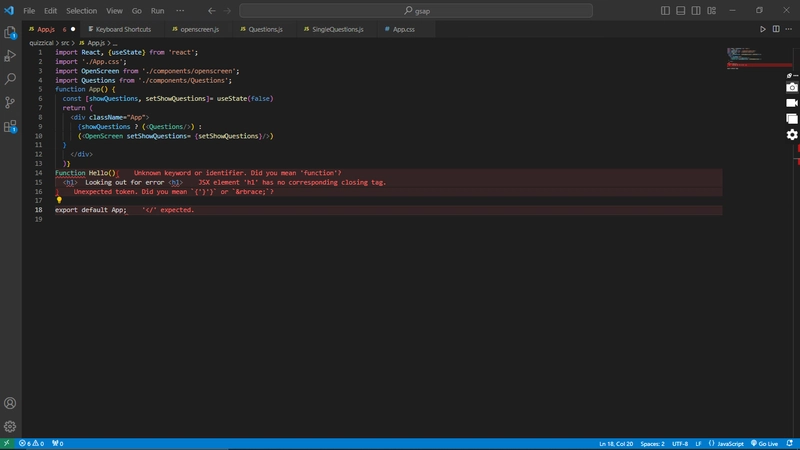Open the Source Control view
This screenshot has height=450, width=800.
pos(10,102)
